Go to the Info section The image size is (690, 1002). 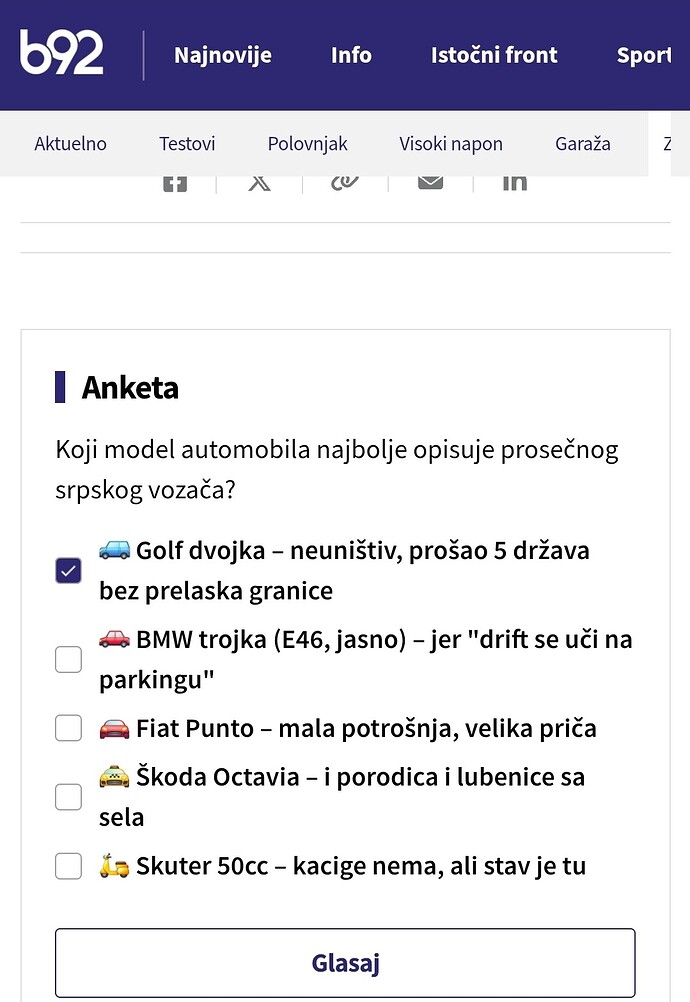pos(351,55)
